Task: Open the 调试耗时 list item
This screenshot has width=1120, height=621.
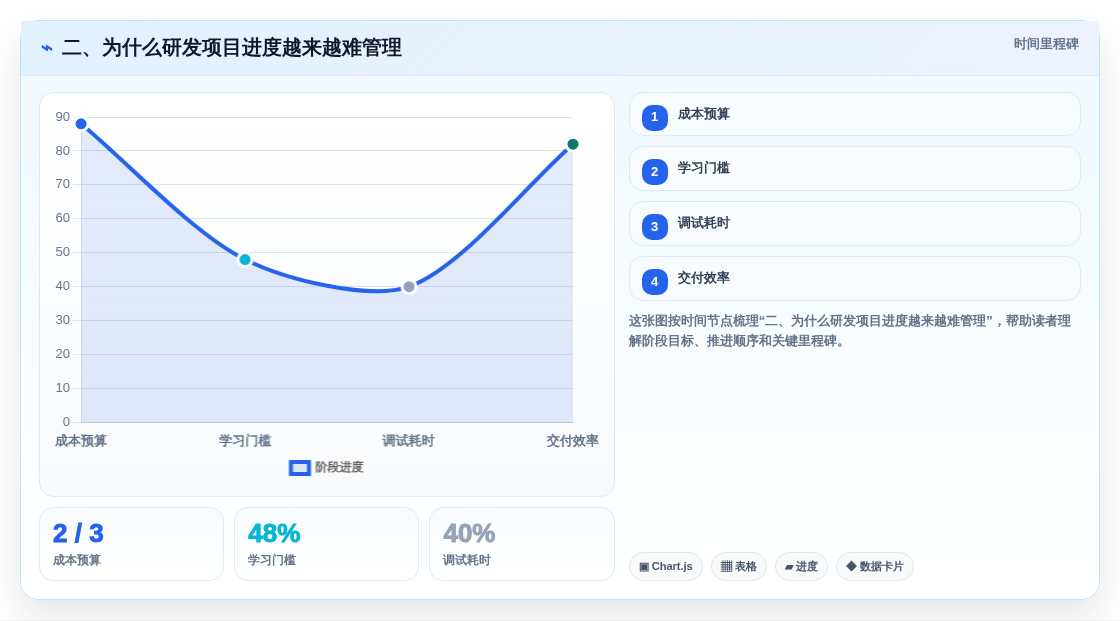Action: tap(854, 224)
